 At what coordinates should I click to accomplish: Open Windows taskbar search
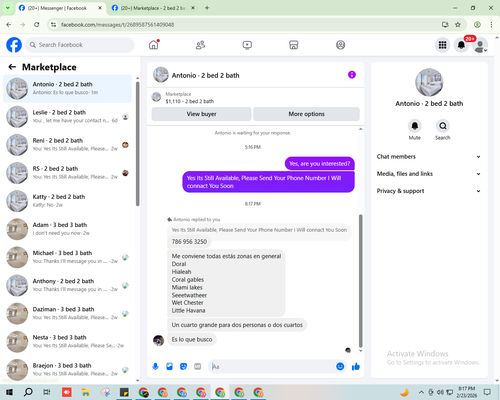pos(28,392)
